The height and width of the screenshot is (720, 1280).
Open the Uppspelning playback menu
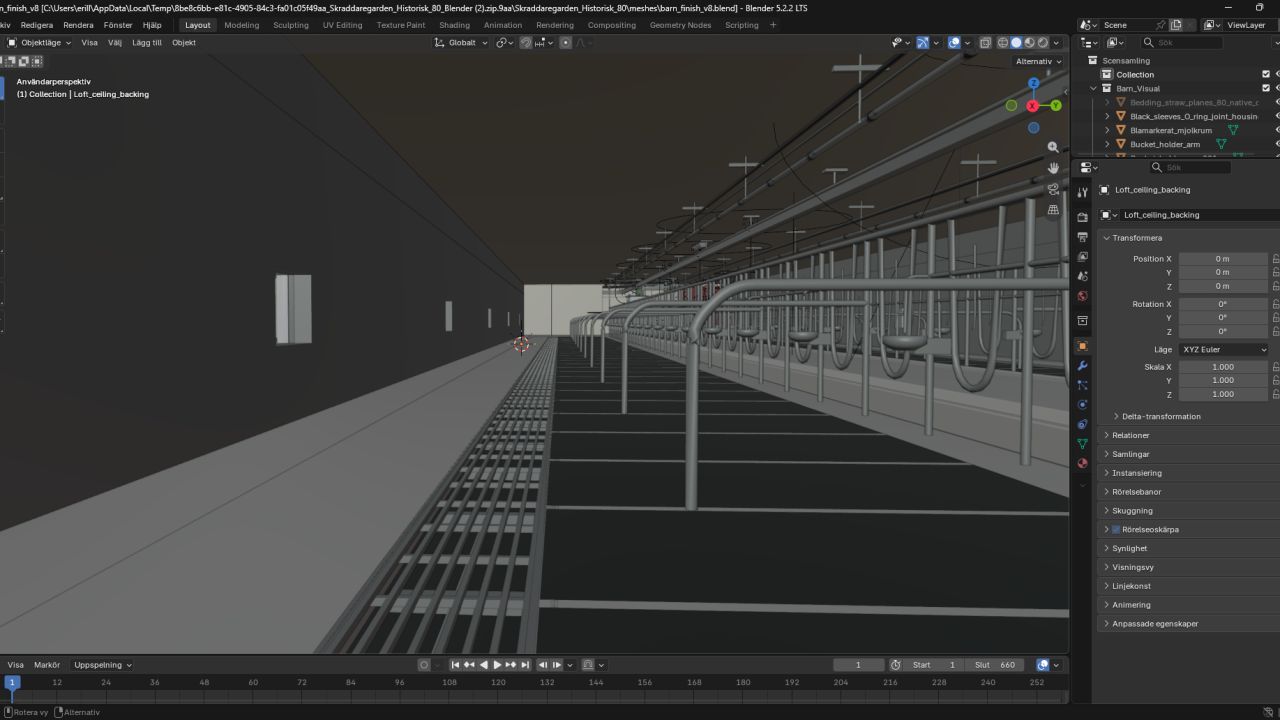pos(103,665)
